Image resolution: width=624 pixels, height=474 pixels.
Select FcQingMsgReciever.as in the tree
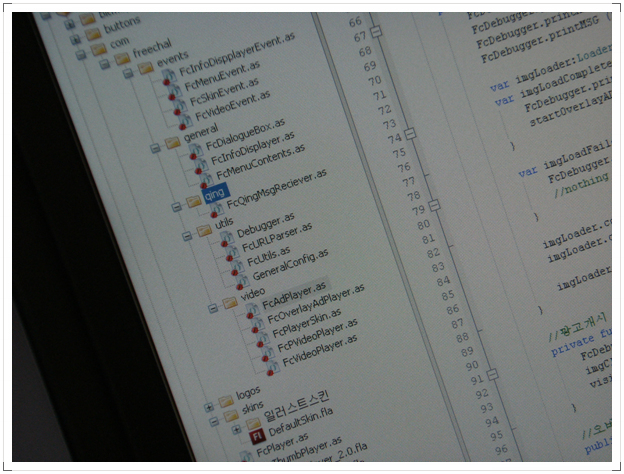pos(277,188)
